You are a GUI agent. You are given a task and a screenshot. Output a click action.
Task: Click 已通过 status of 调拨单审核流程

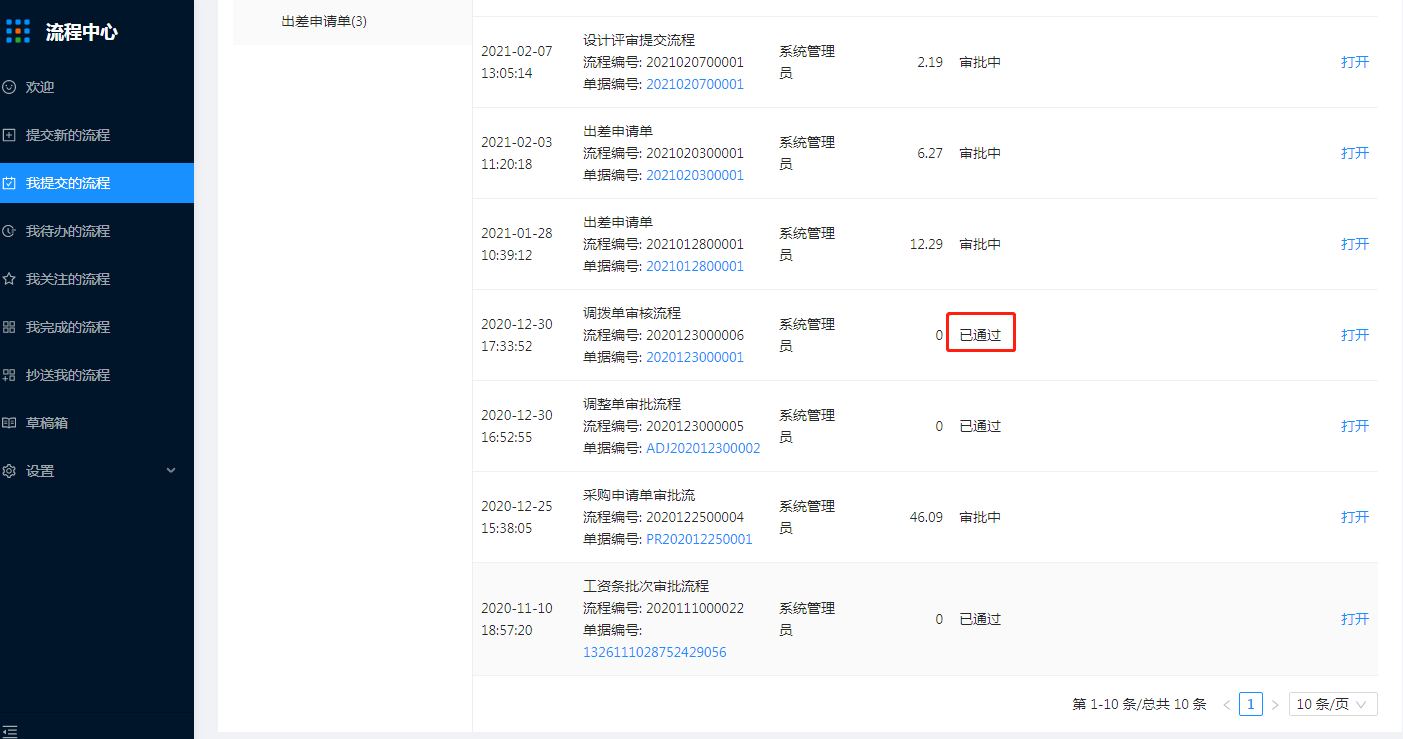[980, 335]
